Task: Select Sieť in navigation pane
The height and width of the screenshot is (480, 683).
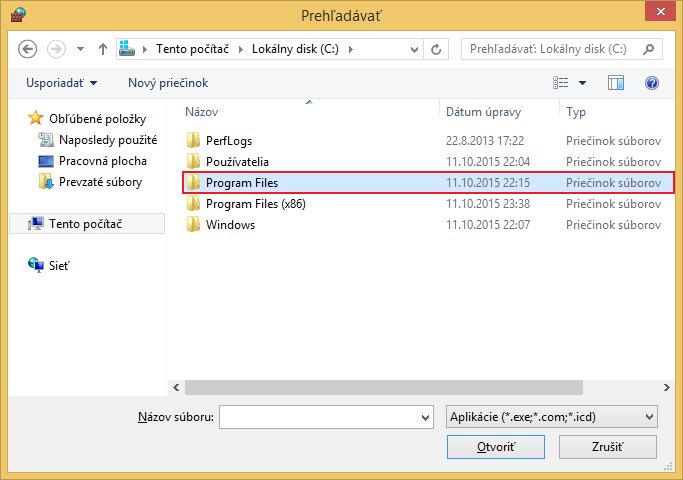Action: pyautogui.click(x=59, y=266)
